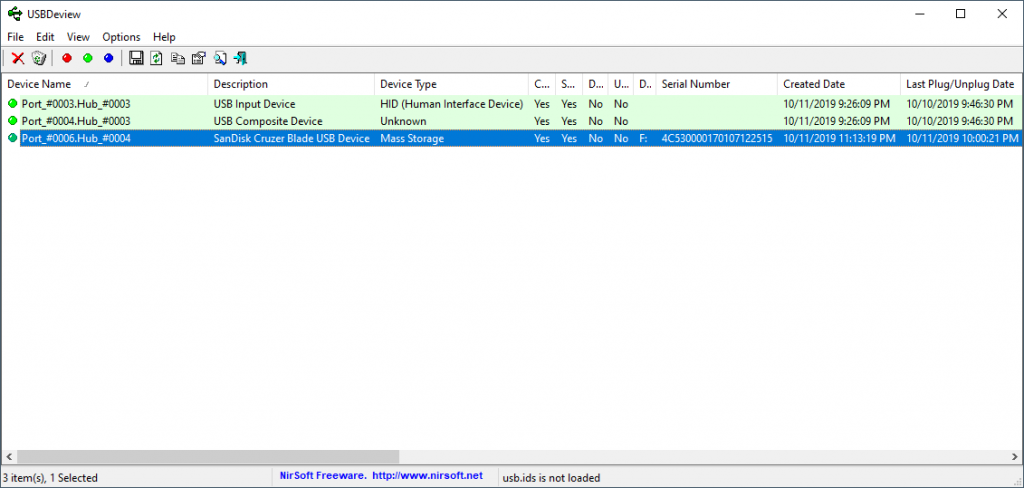Click the USBDeview title bar app icon
This screenshot has width=1024, height=488.
coord(15,14)
